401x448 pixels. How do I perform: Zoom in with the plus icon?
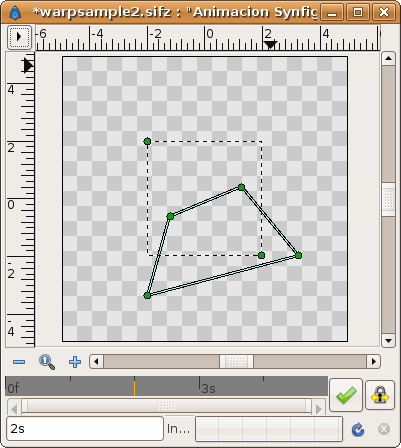75,362
